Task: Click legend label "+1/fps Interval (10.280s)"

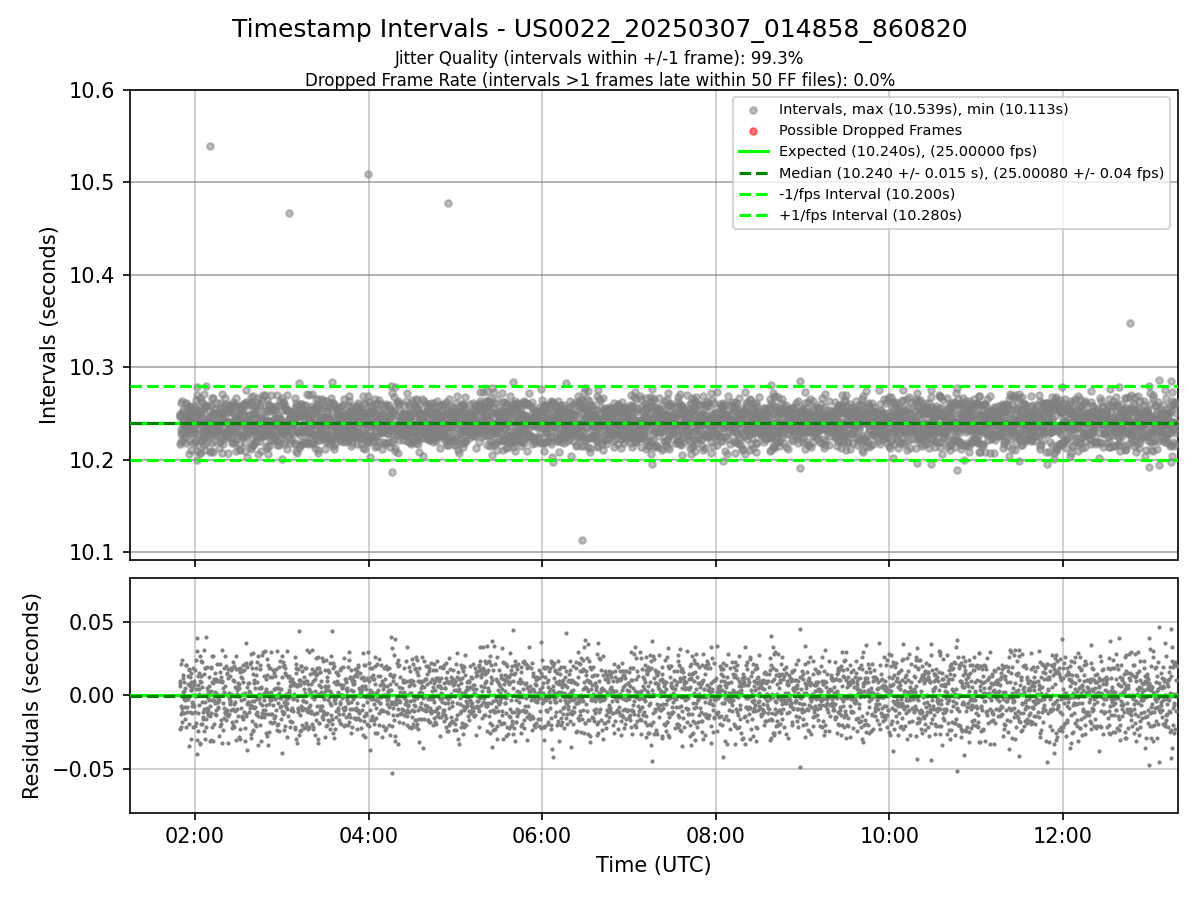Action: click(x=870, y=215)
